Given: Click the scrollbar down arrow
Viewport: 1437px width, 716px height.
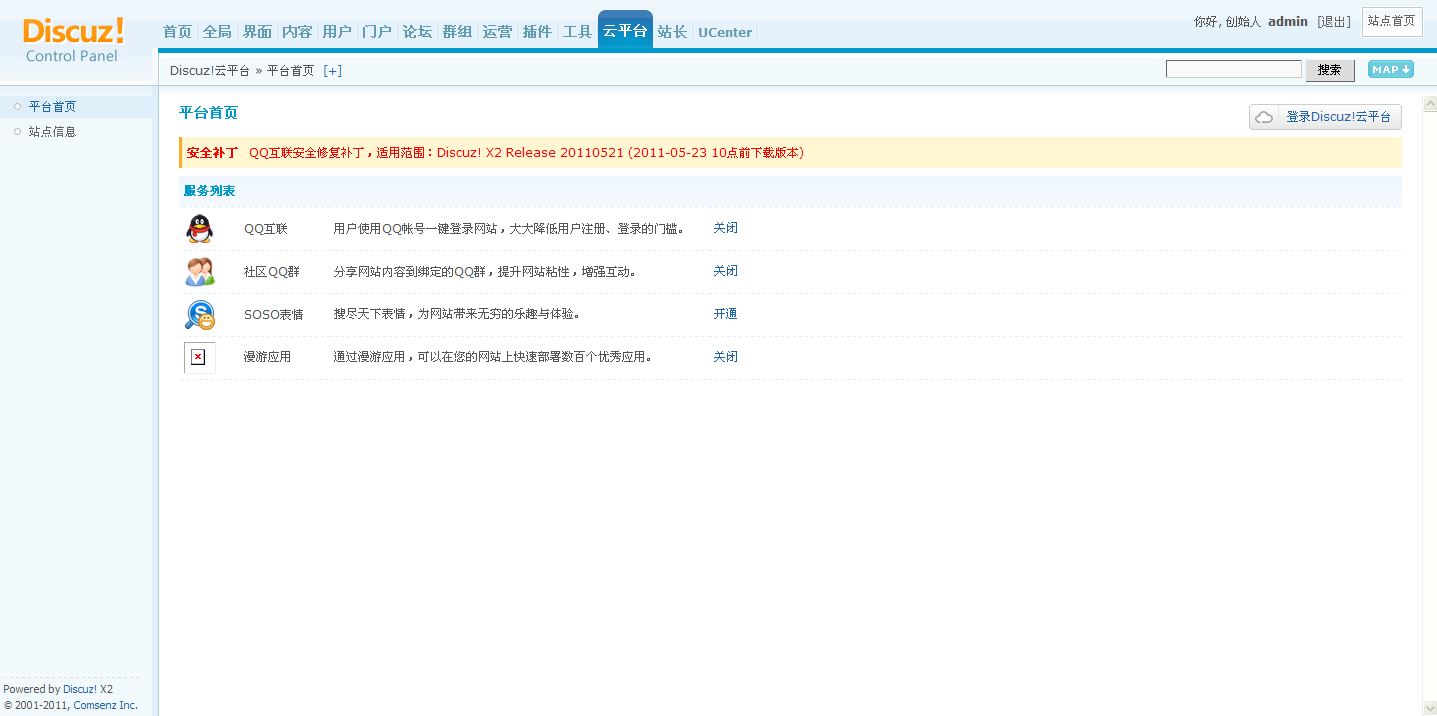Looking at the screenshot, I should tap(1430, 708).
